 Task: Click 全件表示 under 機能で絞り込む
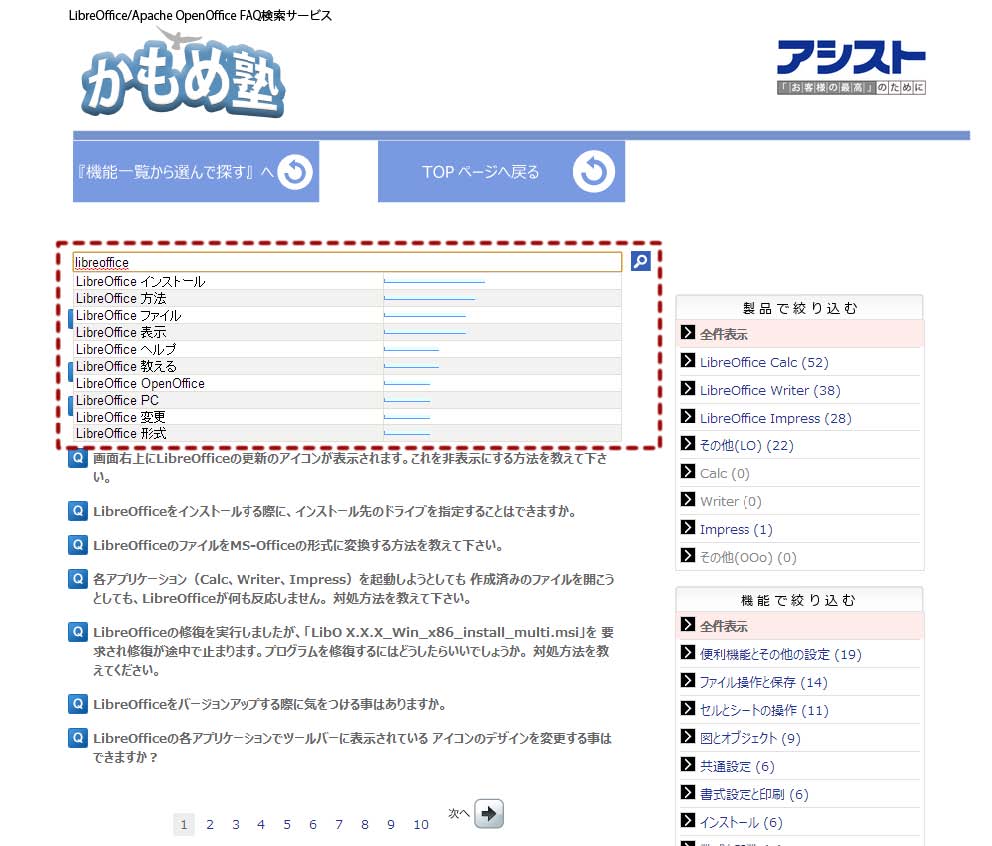(x=724, y=626)
